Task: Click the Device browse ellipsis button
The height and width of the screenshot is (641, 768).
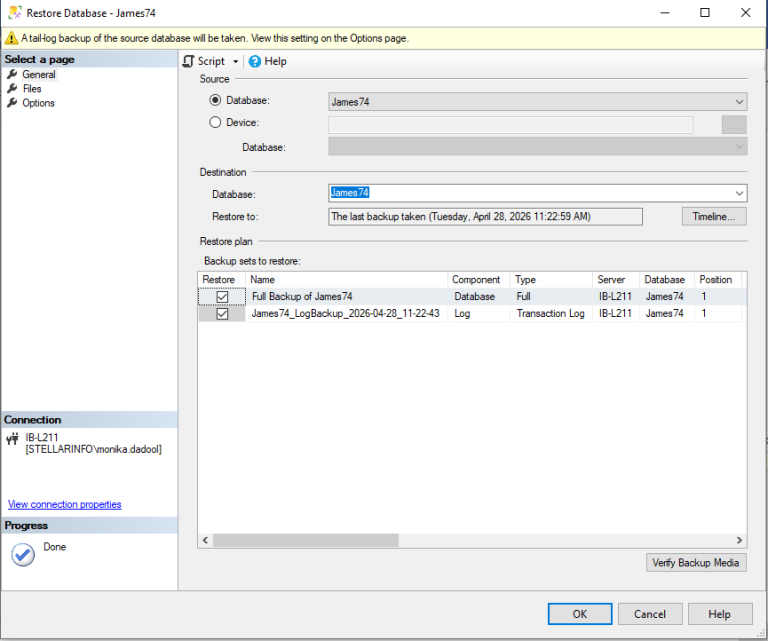Action: tap(734, 125)
